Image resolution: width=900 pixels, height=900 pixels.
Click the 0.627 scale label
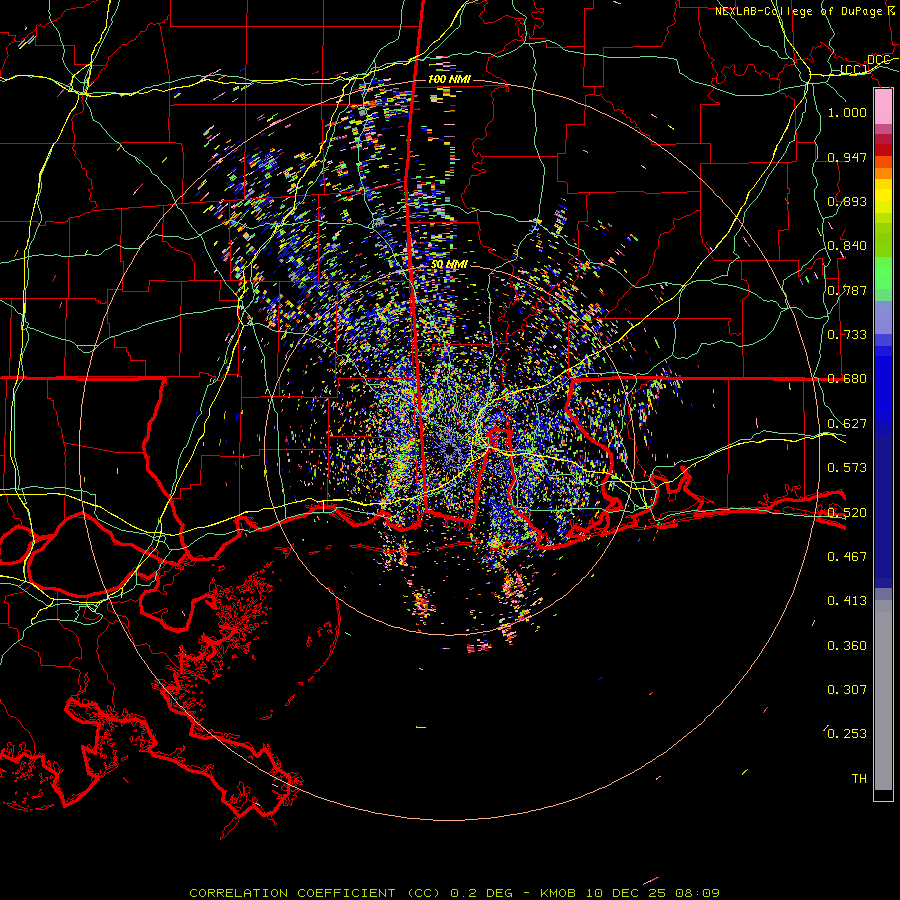point(847,424)
